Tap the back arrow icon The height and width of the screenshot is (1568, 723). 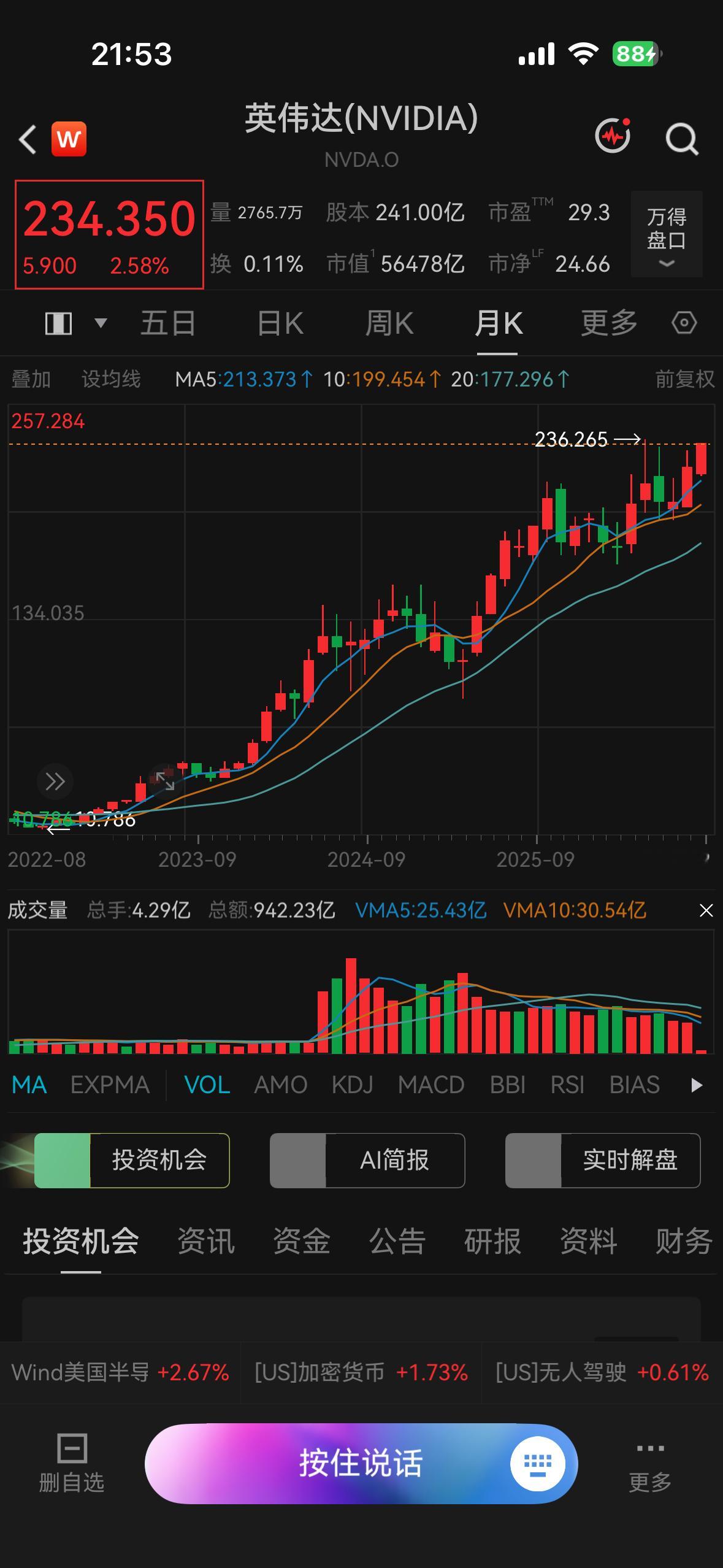pyautogui.click(x=28, y=139)
